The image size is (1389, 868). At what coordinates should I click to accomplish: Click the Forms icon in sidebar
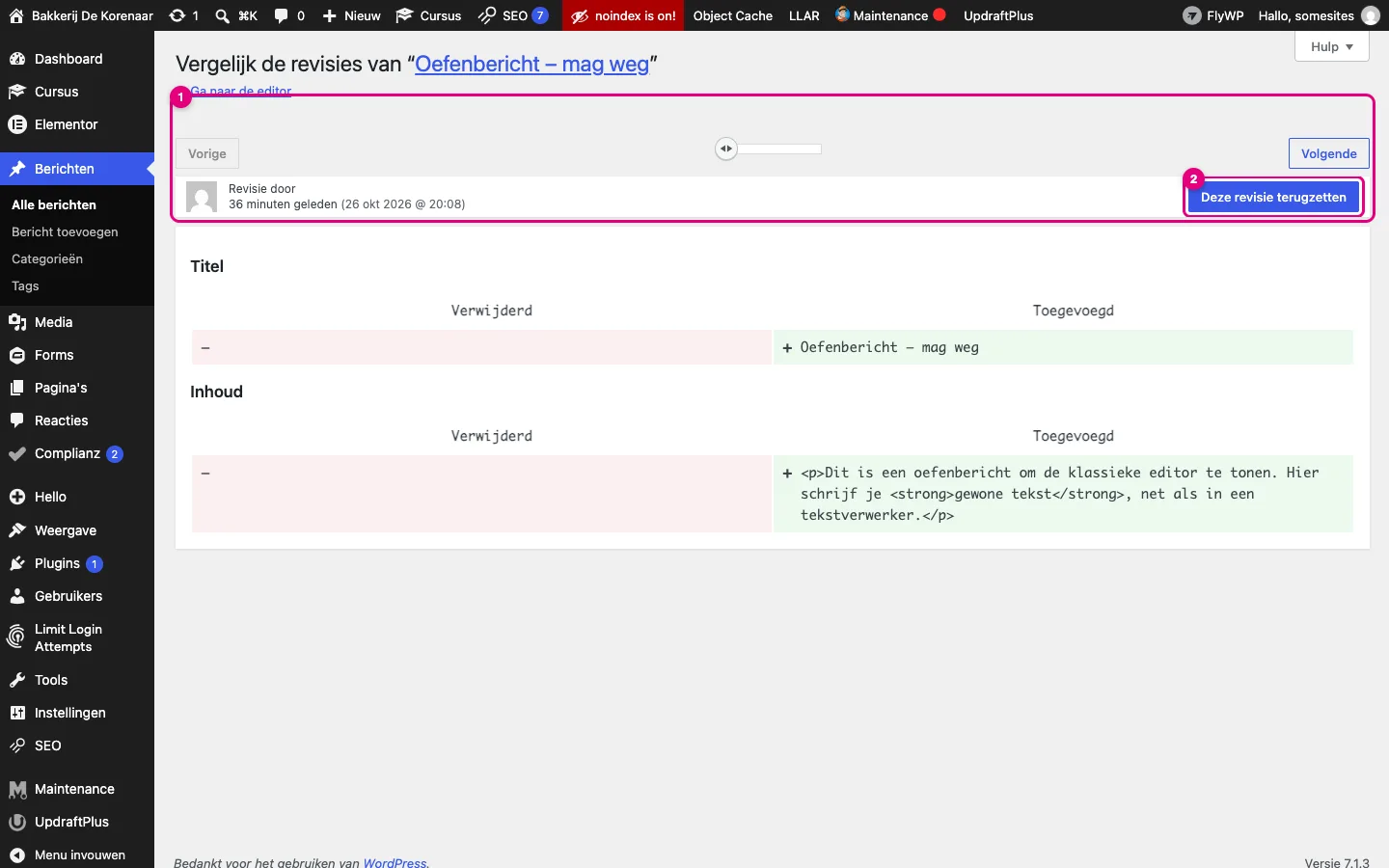coord(17,355)
